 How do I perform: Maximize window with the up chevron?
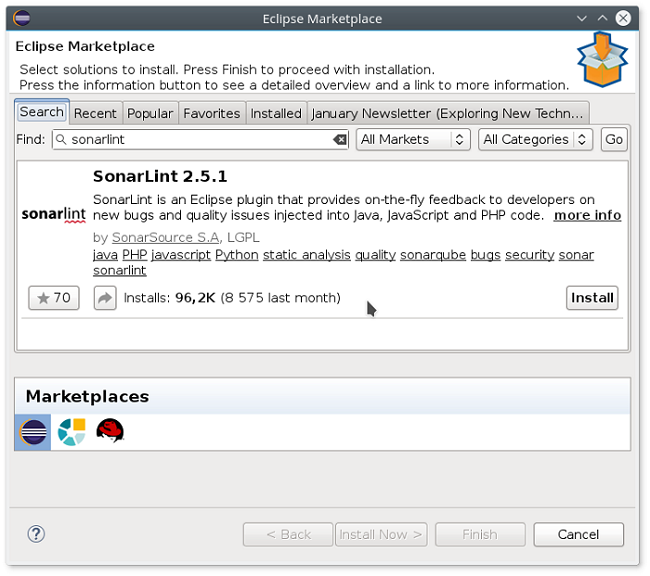pyautogui.click(x=602, y=18)
